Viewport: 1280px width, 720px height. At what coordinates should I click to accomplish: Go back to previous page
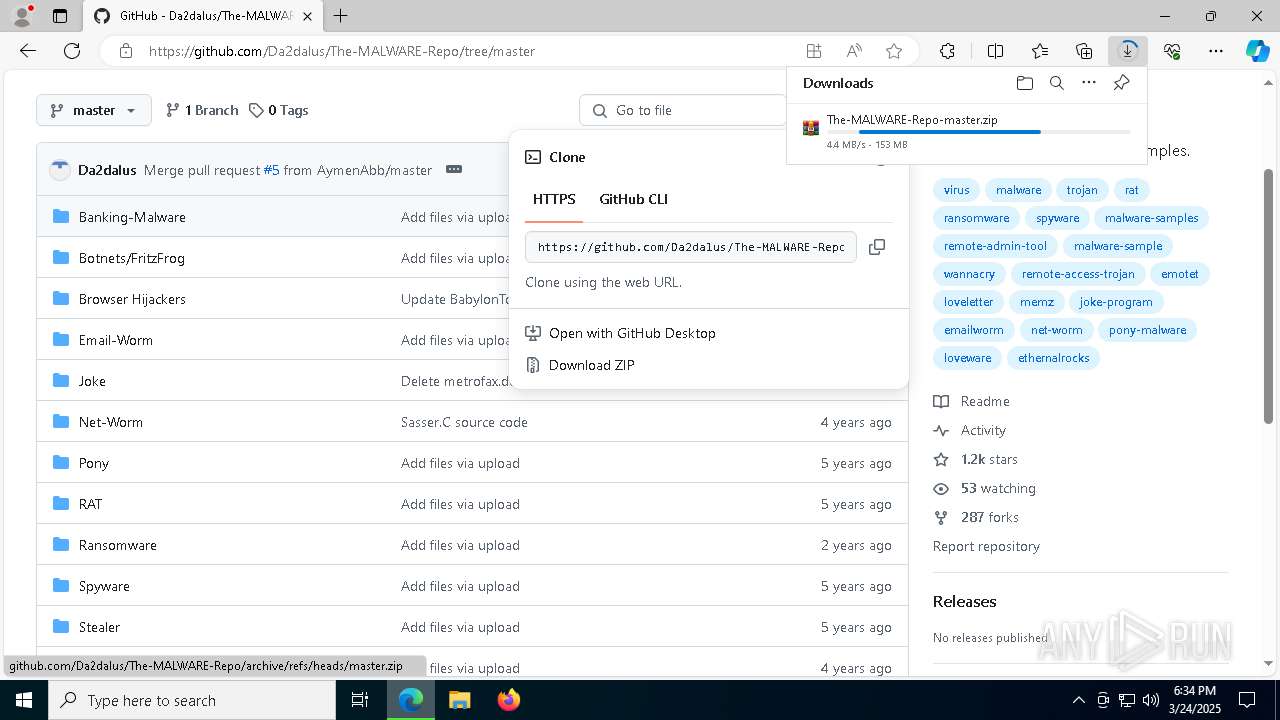tap(28, 51)
